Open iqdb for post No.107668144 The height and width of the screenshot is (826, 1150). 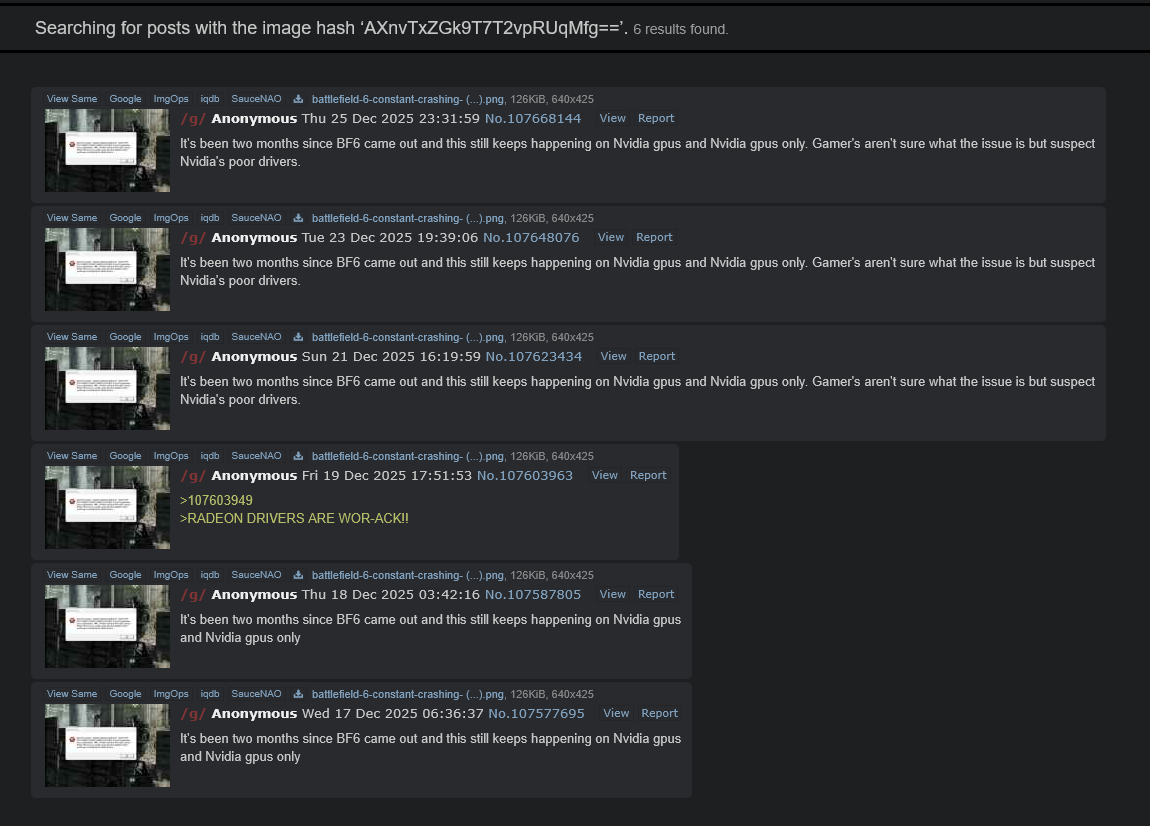[x=210, y=99]
